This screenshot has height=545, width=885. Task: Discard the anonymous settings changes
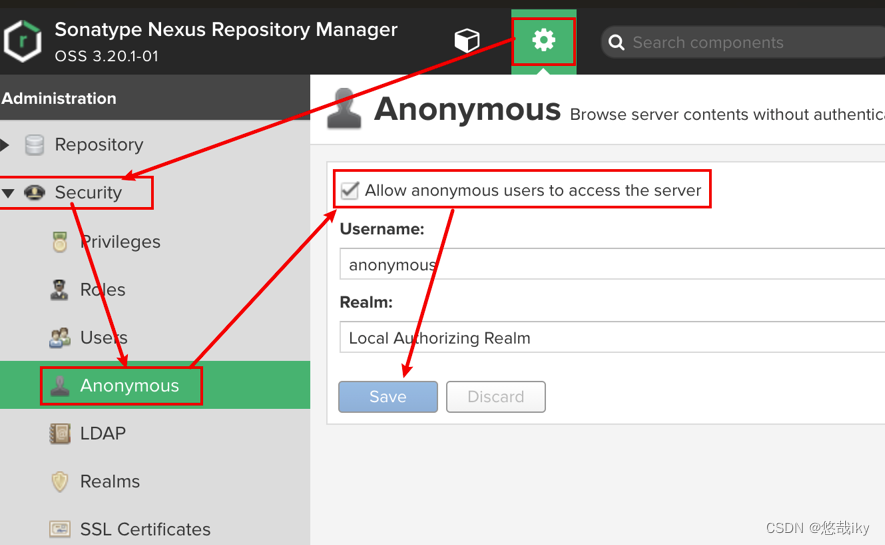pyautogui.click(x=496, y=397)
